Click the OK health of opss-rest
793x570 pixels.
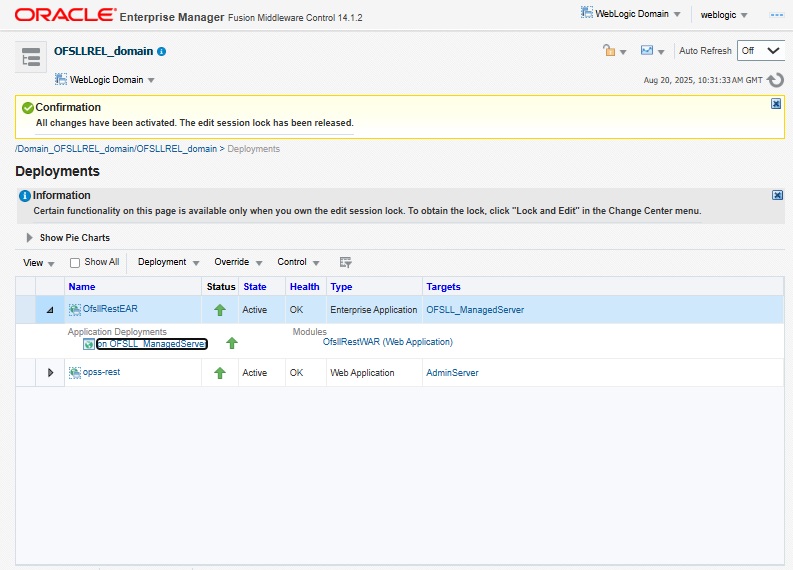point(296,373)
